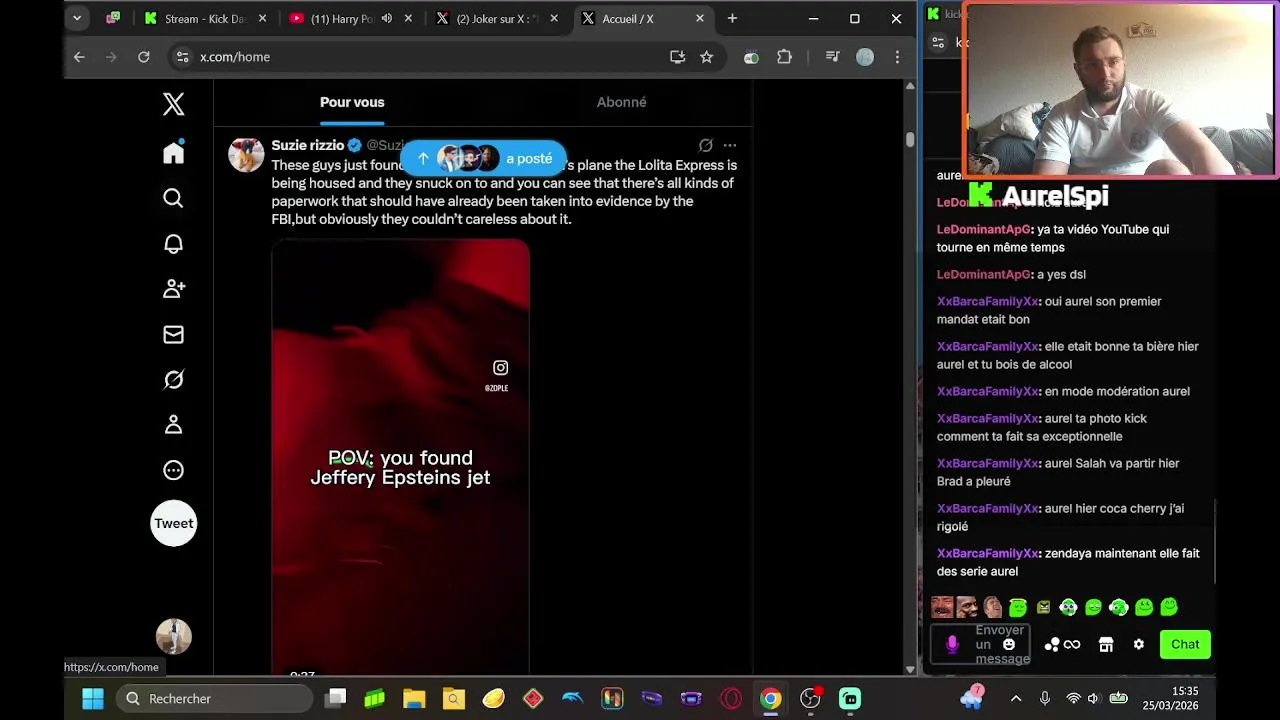Image resolution: width=1280 pixels, height=720 pixels.
Task: Open OBS Studio from taskbar
Action: (x=810, y=699)
